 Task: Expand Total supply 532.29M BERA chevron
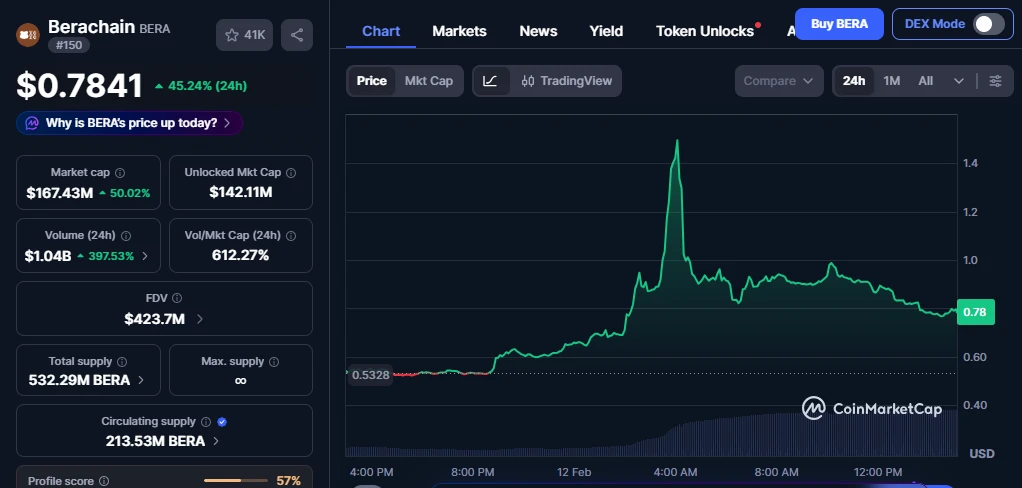tap(141, 380)
